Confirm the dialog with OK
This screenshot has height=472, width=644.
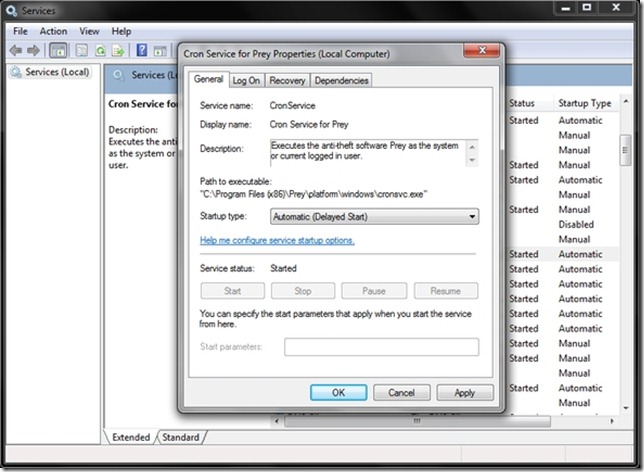[338, 392]
